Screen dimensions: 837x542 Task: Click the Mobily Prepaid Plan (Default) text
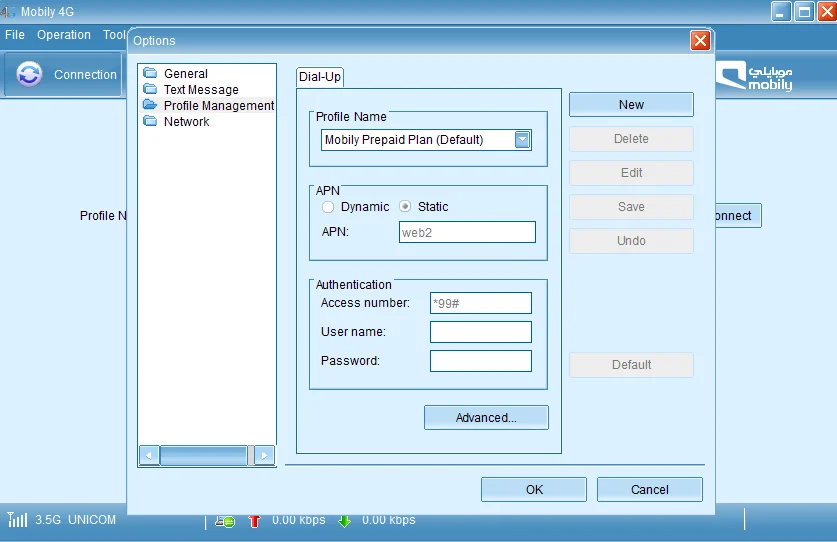pyautogui.click(x=404, y=140)
